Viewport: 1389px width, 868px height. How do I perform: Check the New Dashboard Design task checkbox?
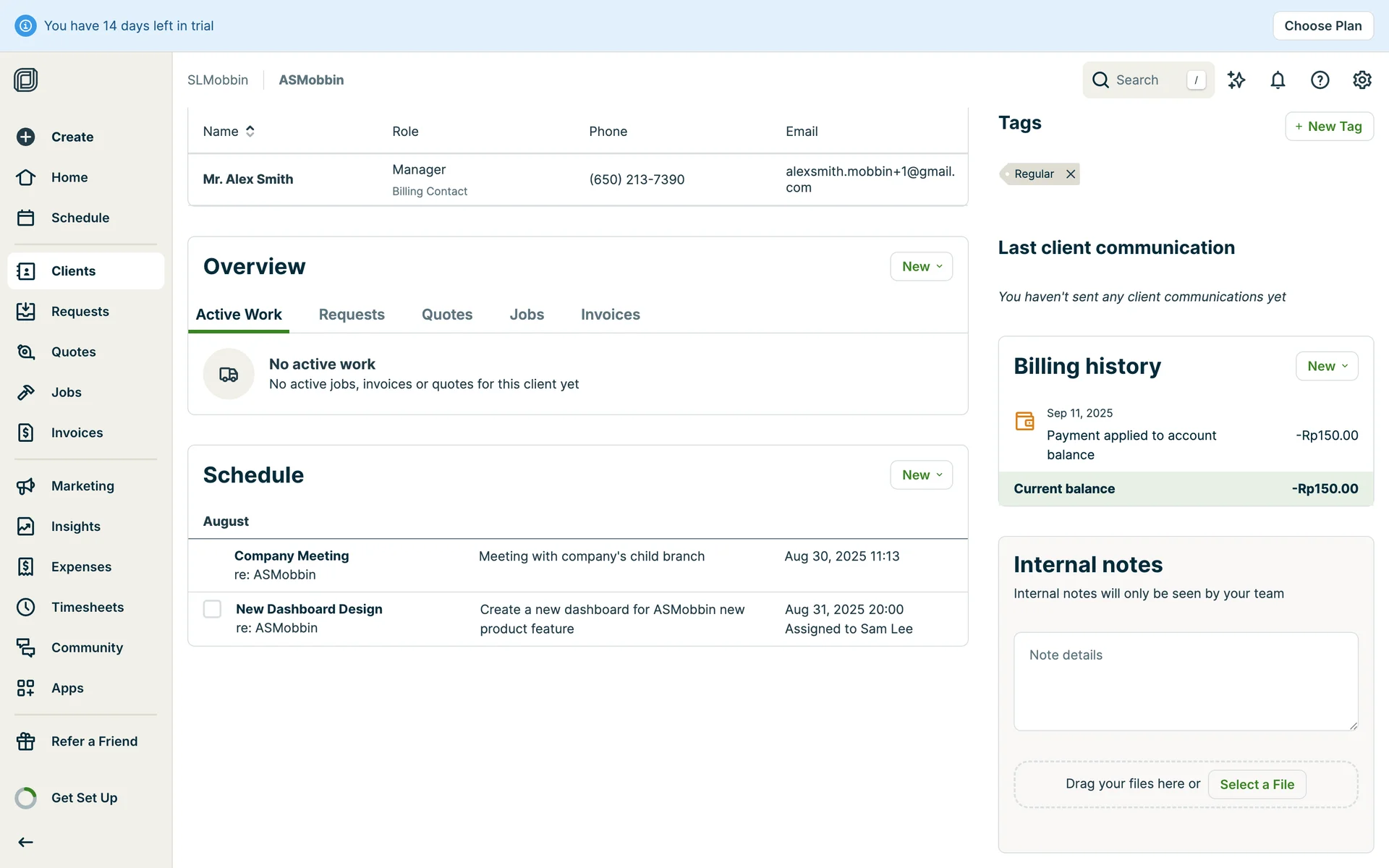pos(212,609)
